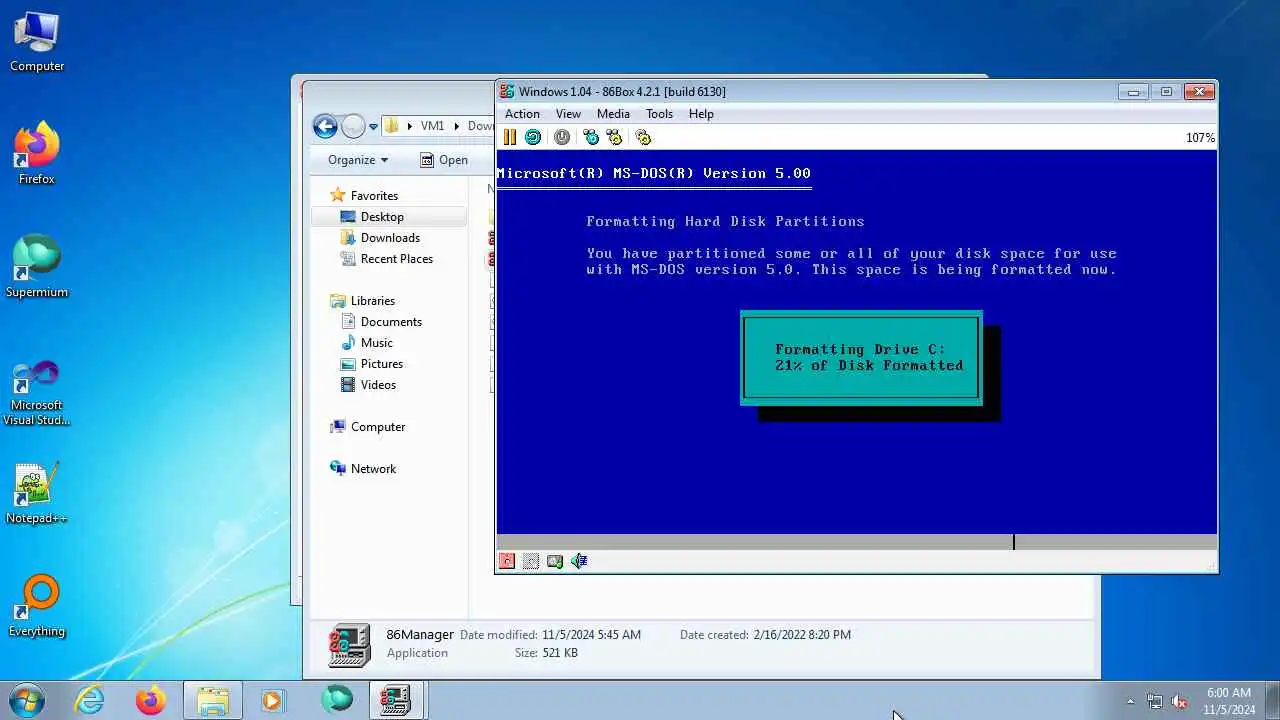Open machine settings gear icon
The image size is (1280, 720).
pos(643,138)
